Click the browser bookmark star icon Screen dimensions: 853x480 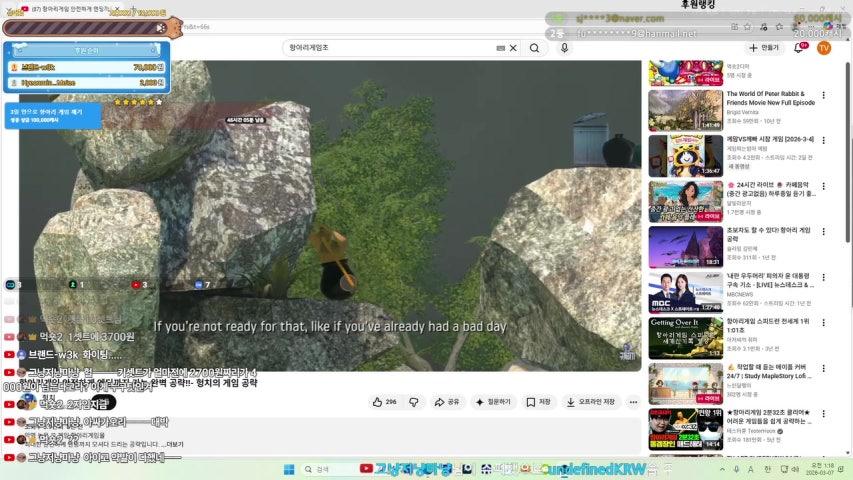pos(747,27)
